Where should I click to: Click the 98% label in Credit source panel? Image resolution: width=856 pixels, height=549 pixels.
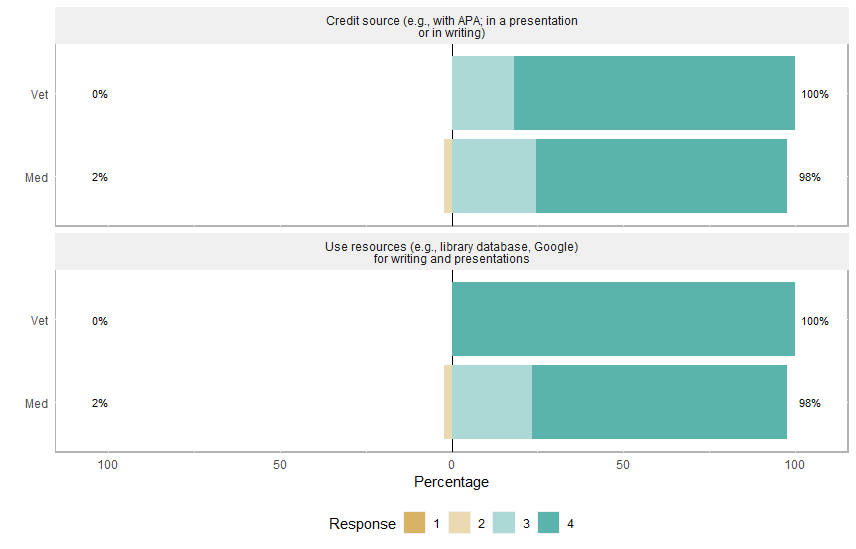pyautogui.click(x=810, y=177)
